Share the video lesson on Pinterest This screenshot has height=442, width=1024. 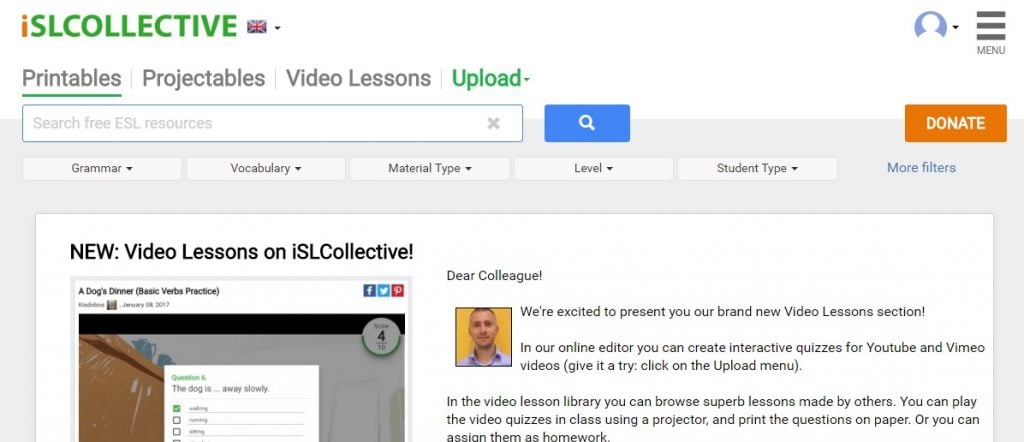tap(398, 291)
